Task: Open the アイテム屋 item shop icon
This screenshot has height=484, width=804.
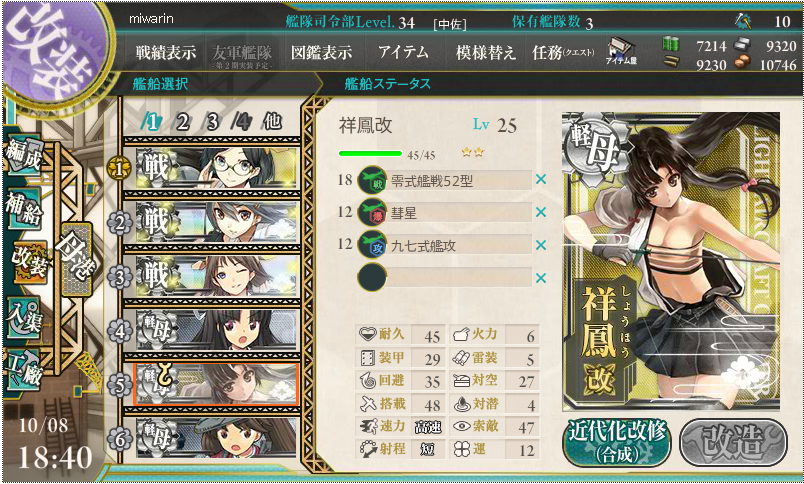Action: pyautogui.click(x=621, y=51)
